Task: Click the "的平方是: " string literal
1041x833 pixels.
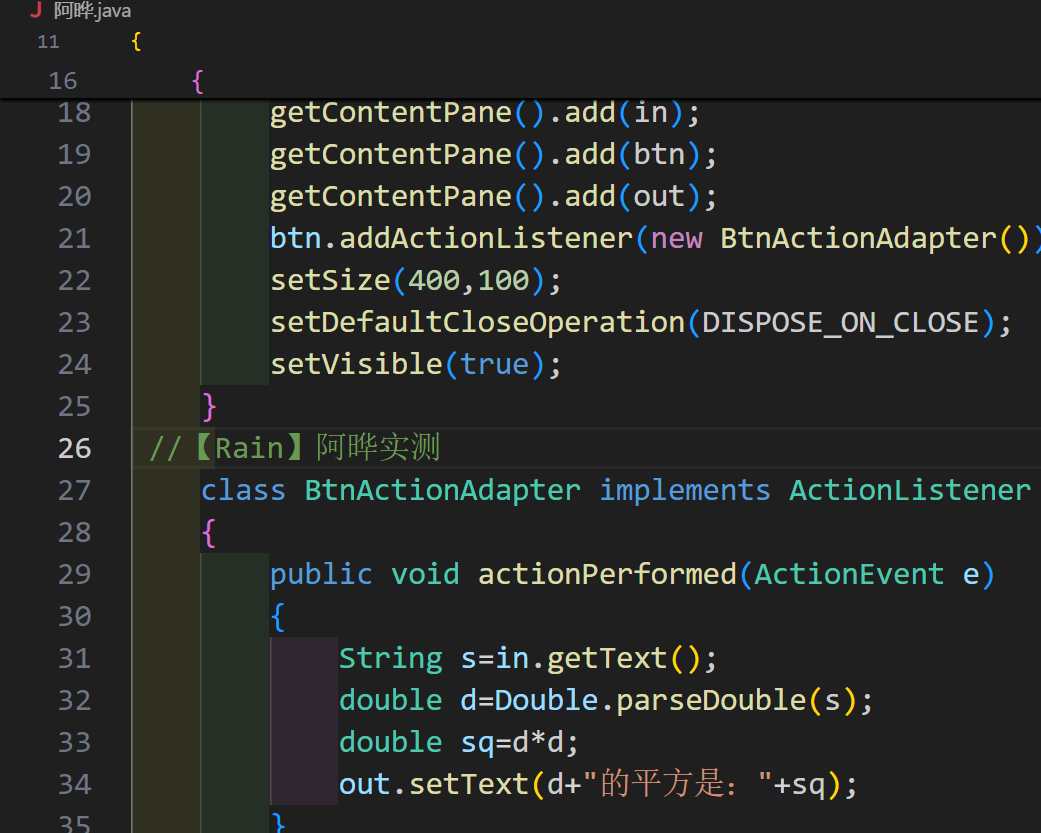Action: [678, 784]
